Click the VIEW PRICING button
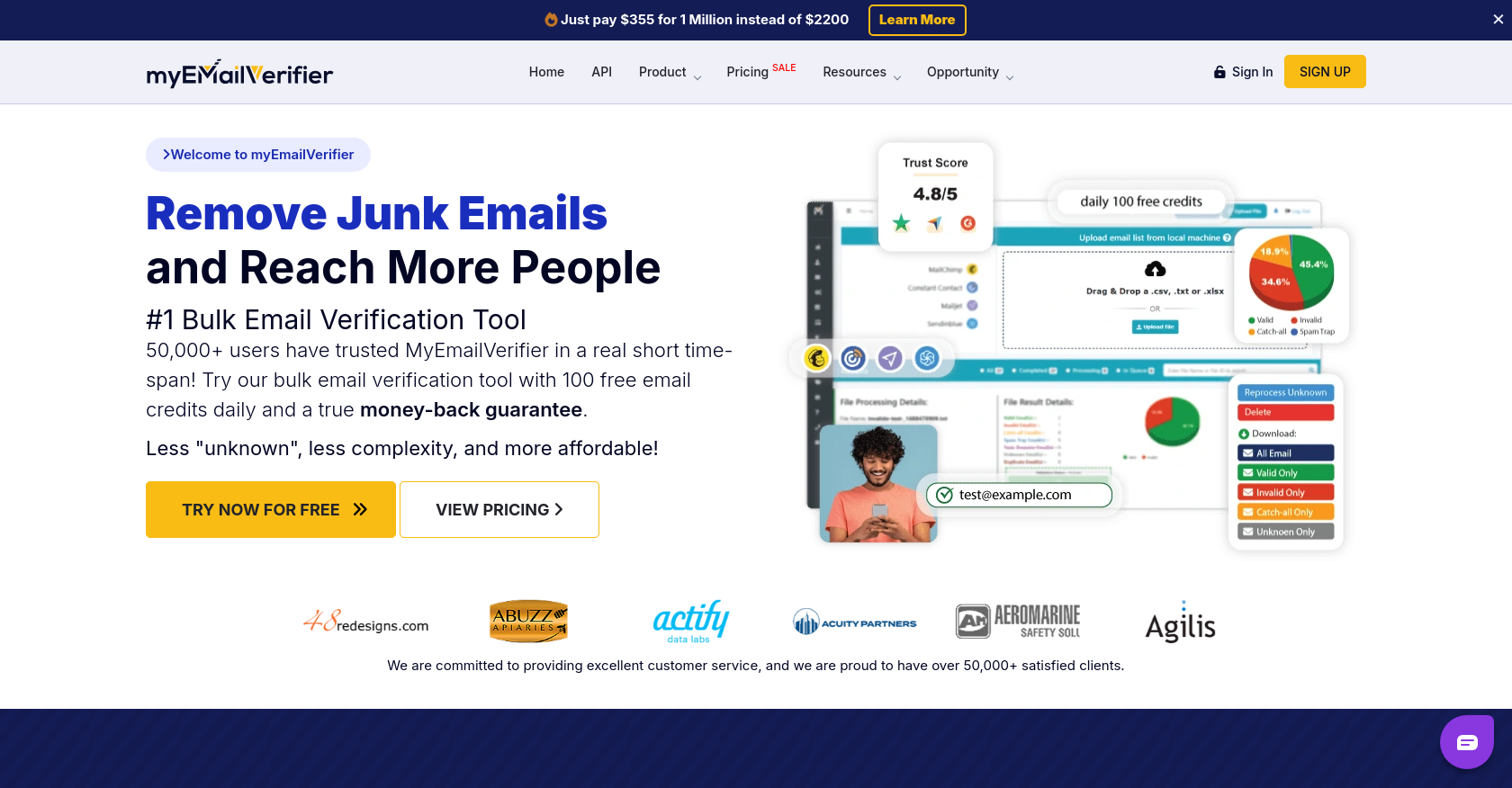Image resolution: width=1512 pixels, height=788 pixels. pos(499,509)
